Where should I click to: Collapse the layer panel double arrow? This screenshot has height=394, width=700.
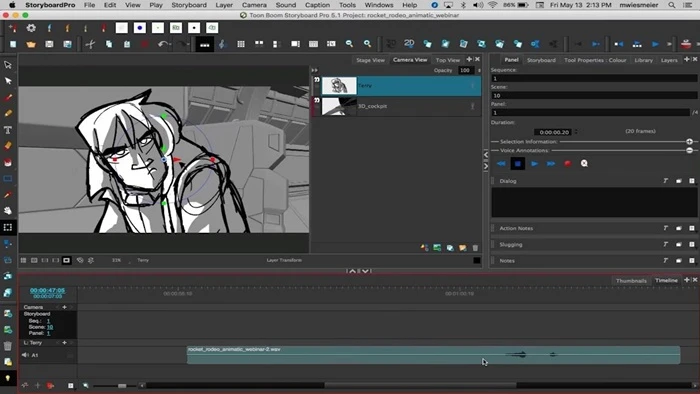click(314, 70)
